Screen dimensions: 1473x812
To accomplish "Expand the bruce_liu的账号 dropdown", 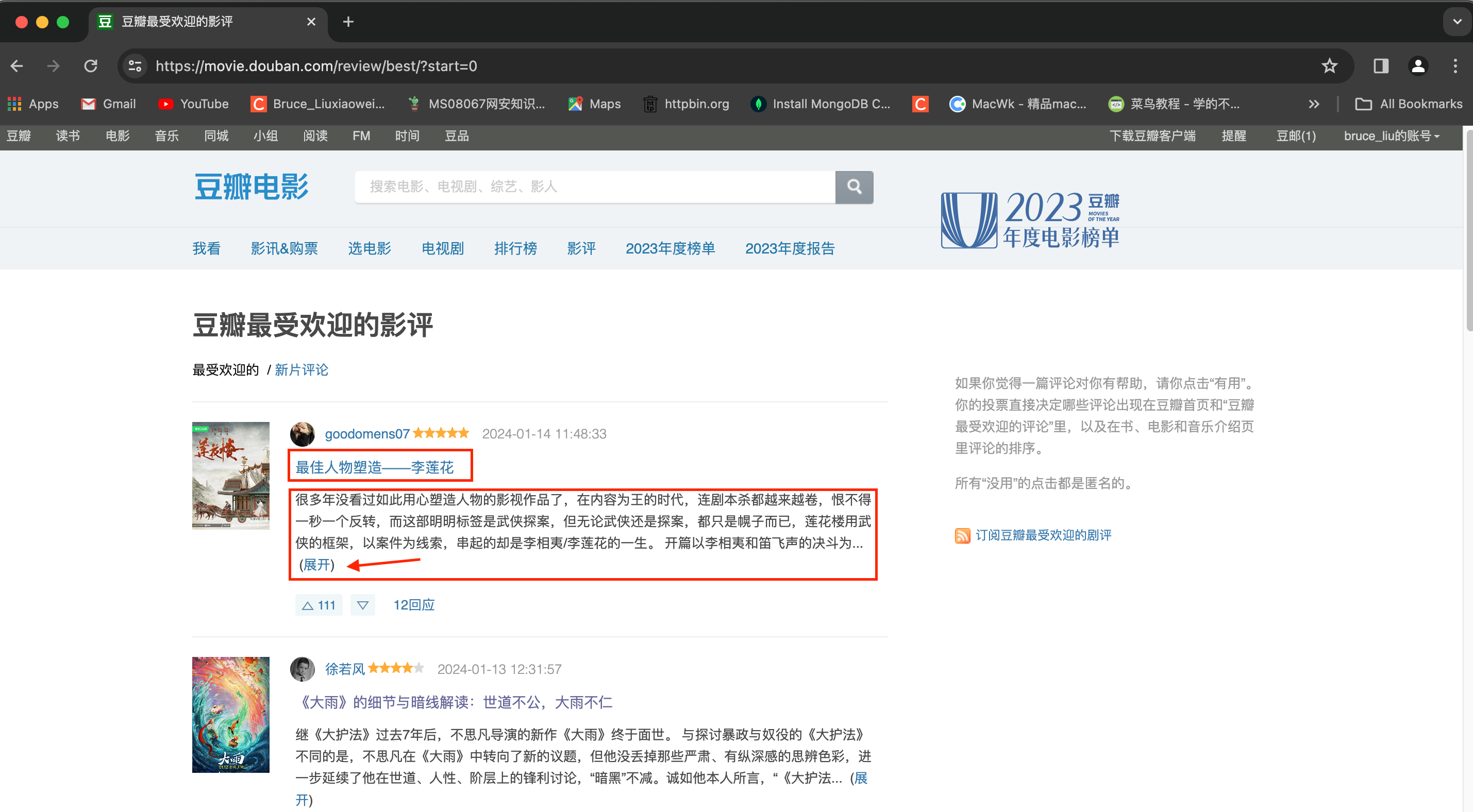I will [x=1392, y=136].
